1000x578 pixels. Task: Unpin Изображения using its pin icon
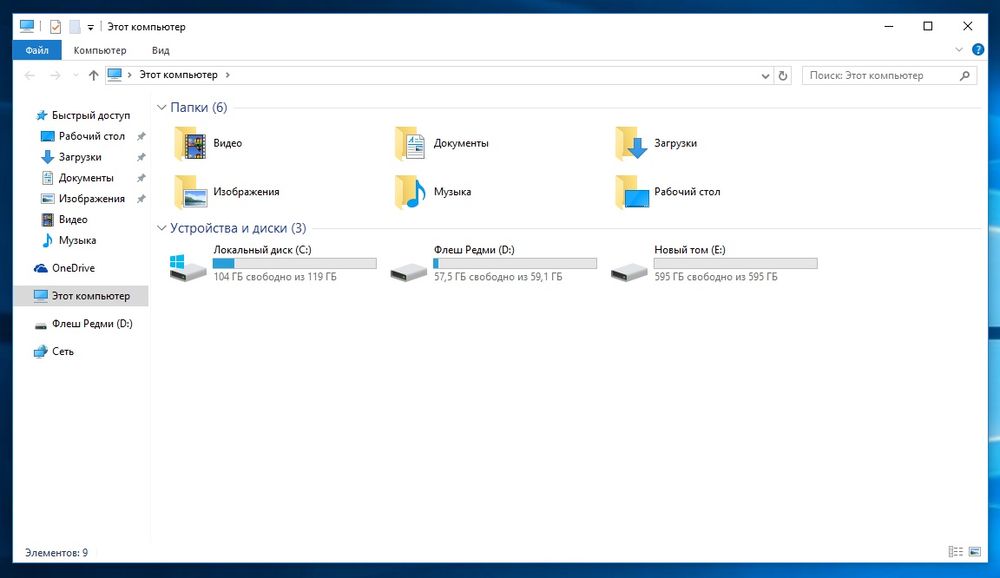[x=142, y=198]
